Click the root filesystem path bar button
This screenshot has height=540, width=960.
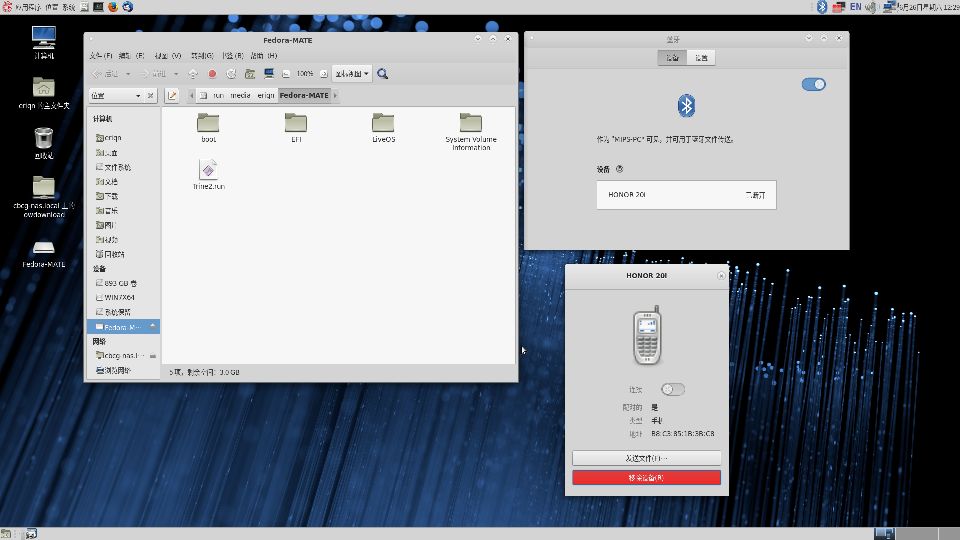click(x=204, y=96)
